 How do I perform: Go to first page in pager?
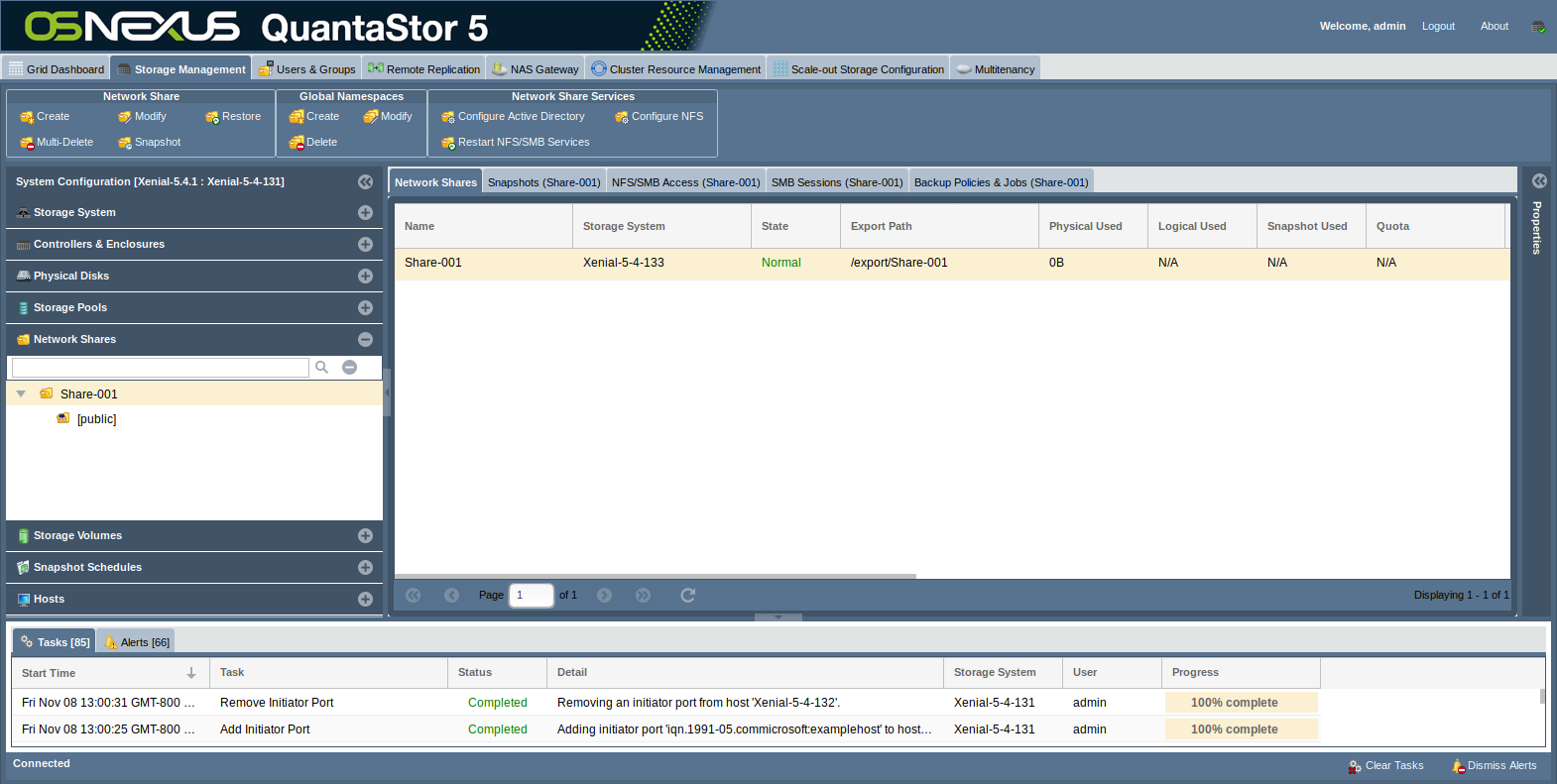414,596
